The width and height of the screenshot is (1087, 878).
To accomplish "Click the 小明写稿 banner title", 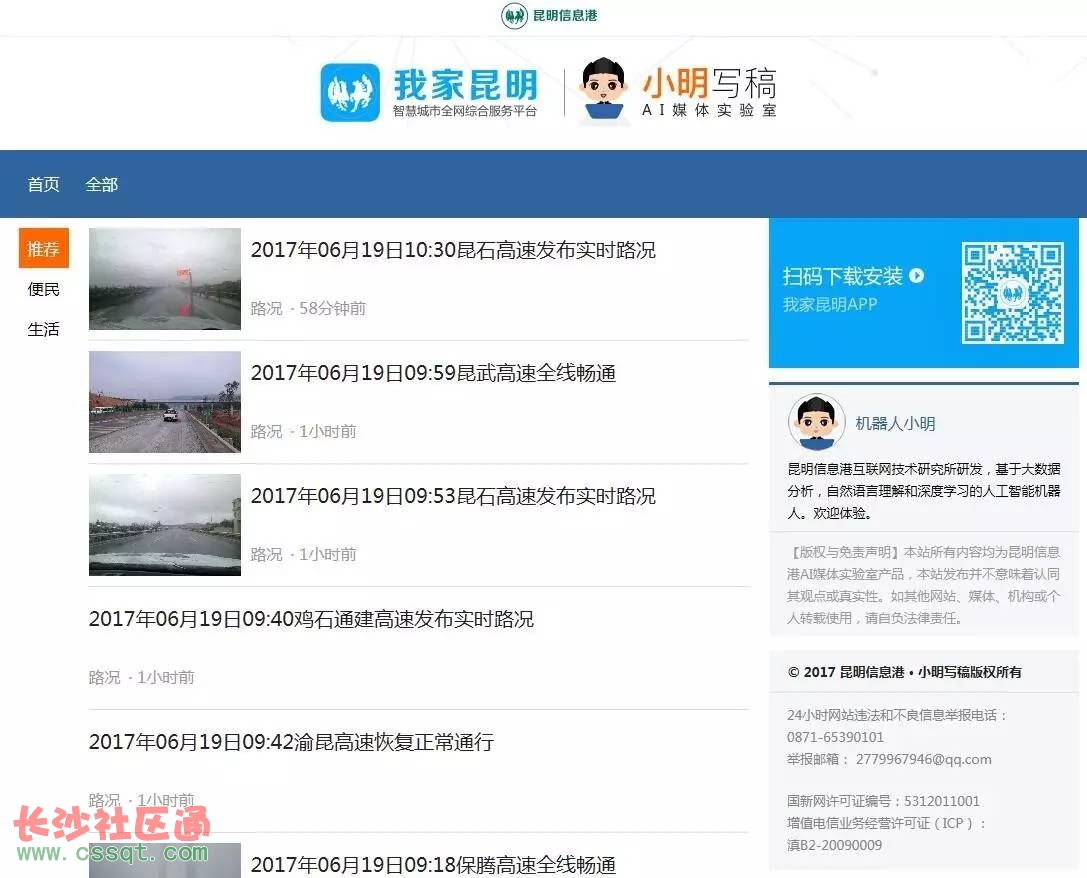I will [x=709, y=83].
